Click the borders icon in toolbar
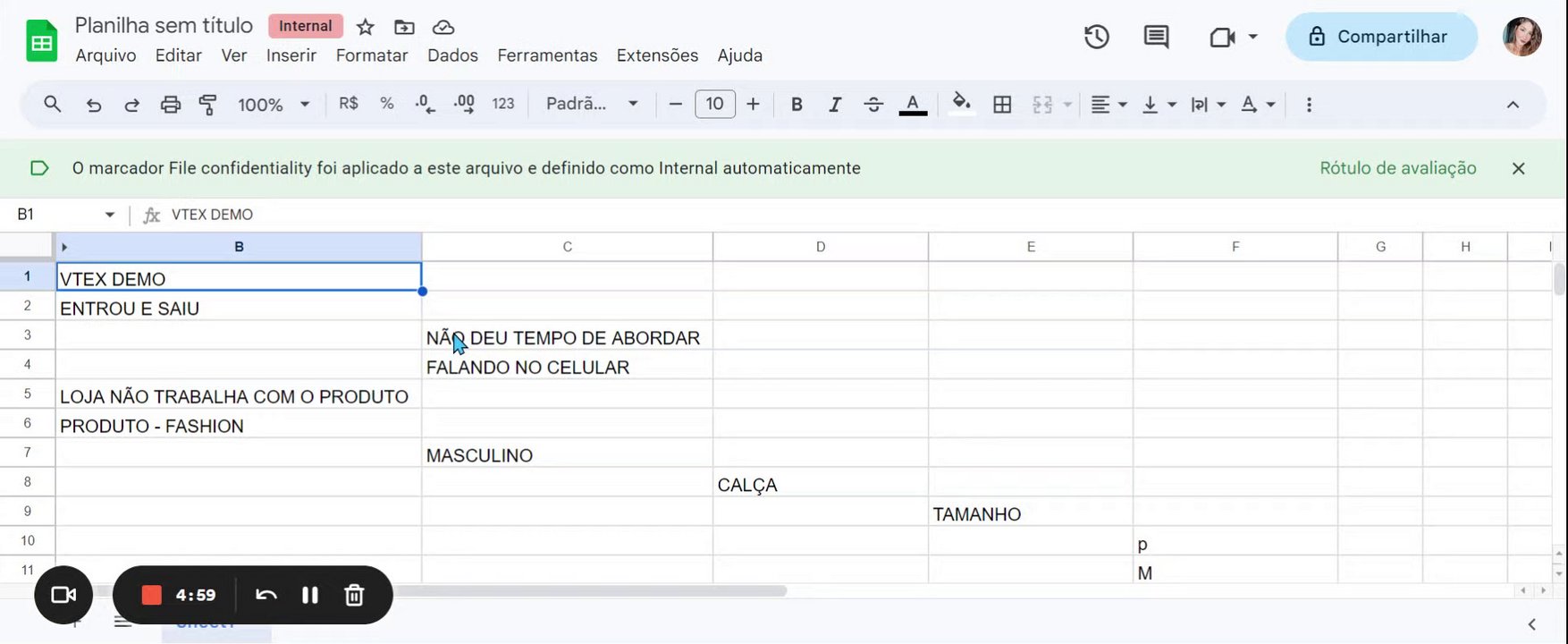Image resolution: width=1568 pixels, height=644 pixels. pos(1002,105)
